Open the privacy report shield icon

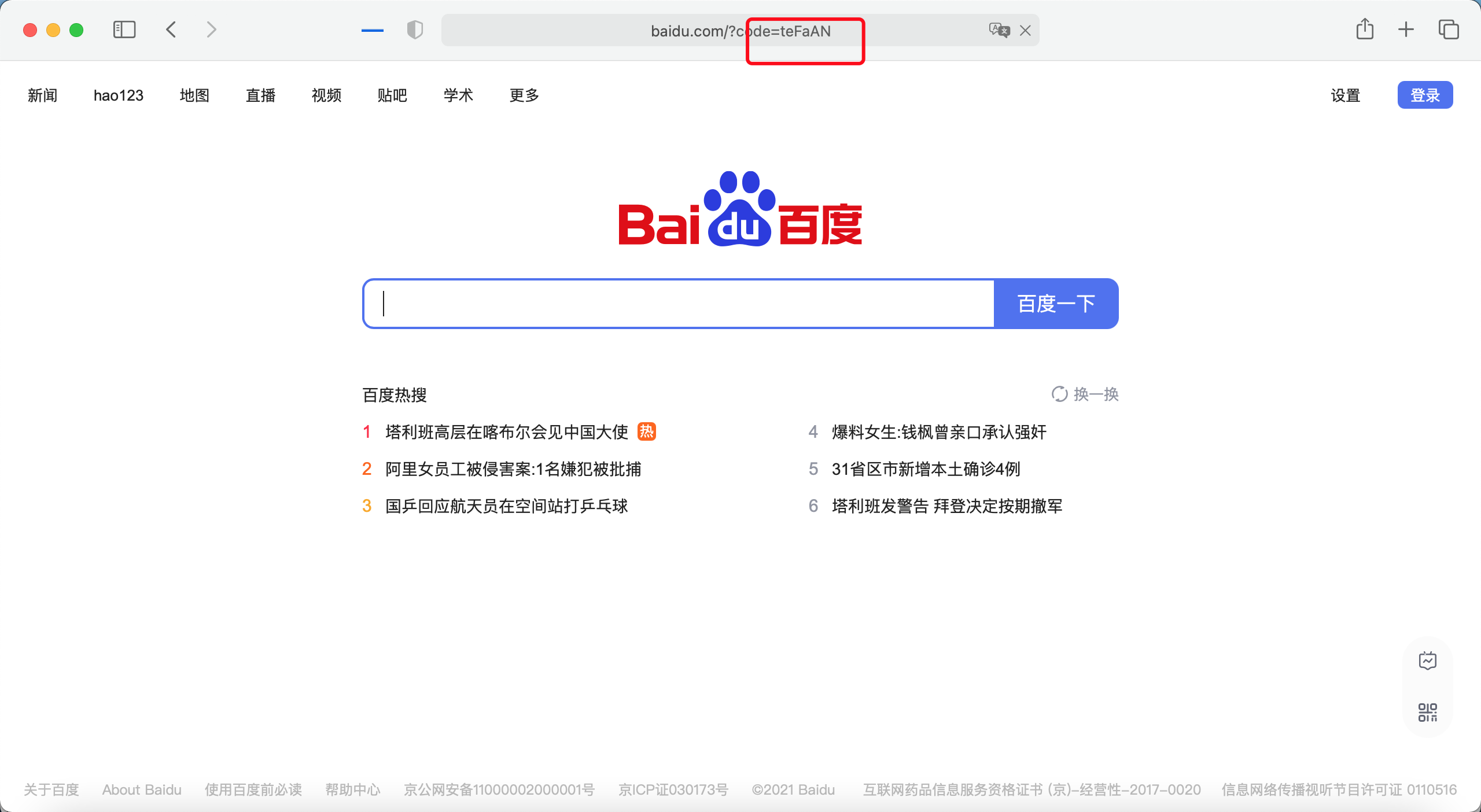pyautogui.click(x=415, y=29)
